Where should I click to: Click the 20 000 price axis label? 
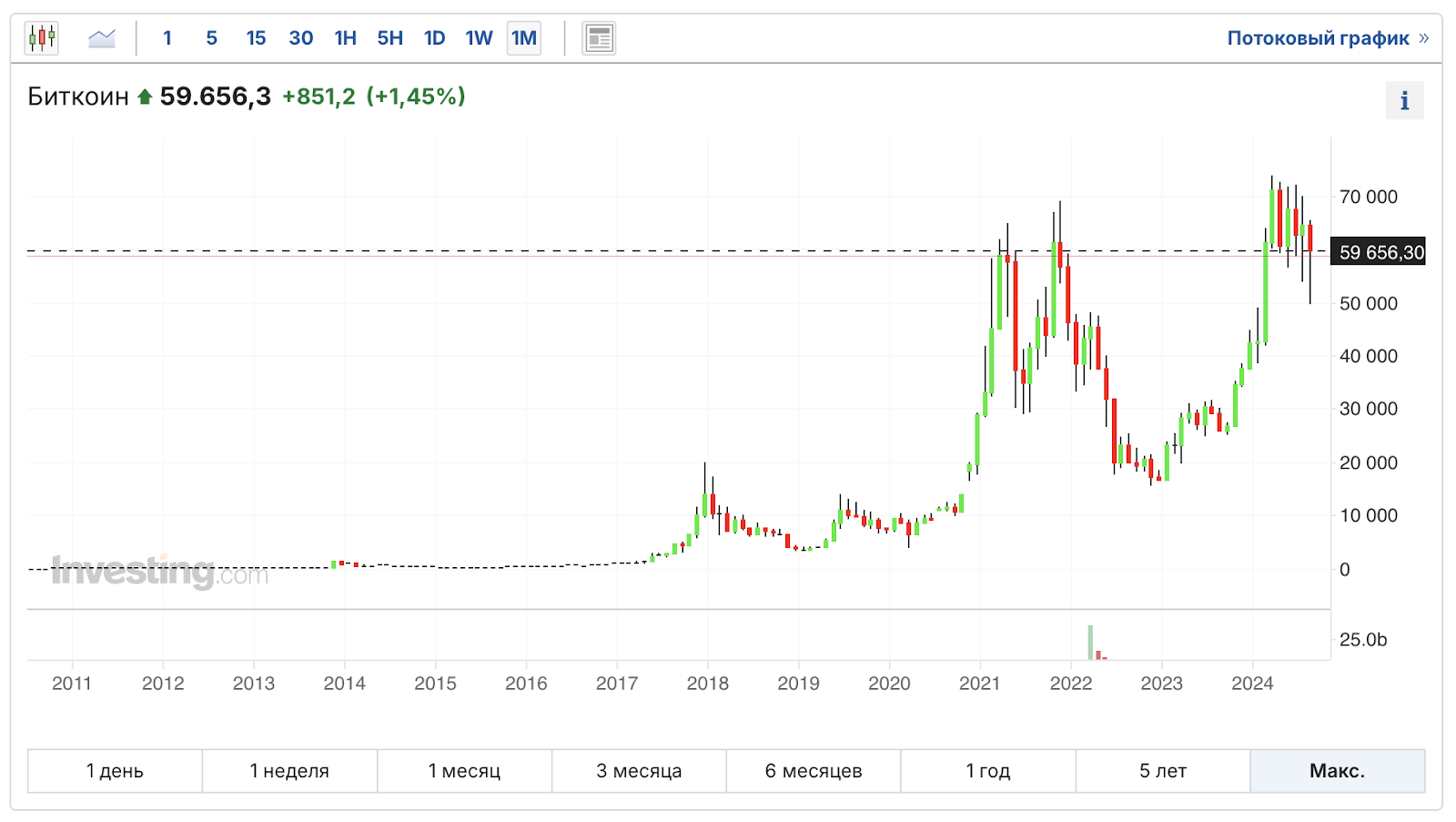pos(1369,462)
